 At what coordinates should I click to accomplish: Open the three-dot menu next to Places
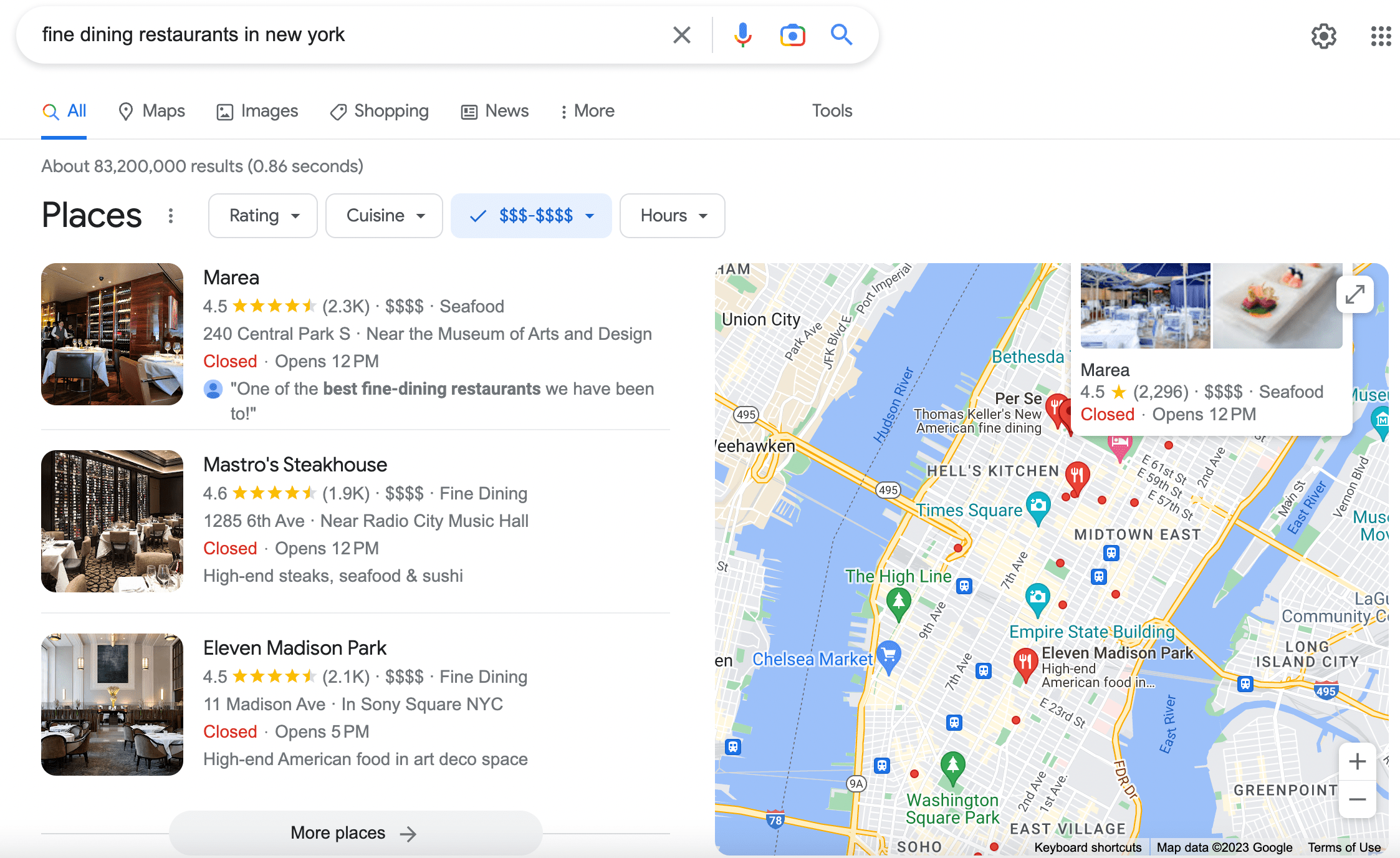click(x=171, y=216)
